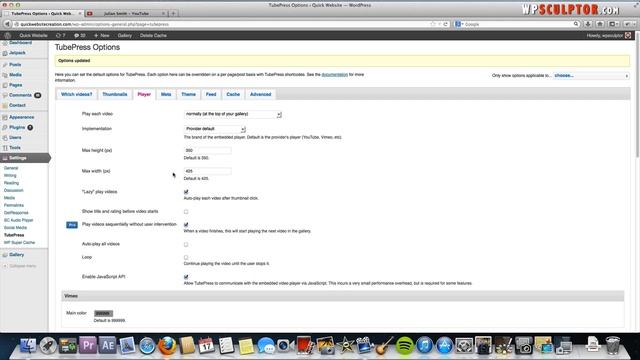This screenshot has height=360, width=640.
Task: Switch to the YouTube browser tab
Action: point(126,13)
